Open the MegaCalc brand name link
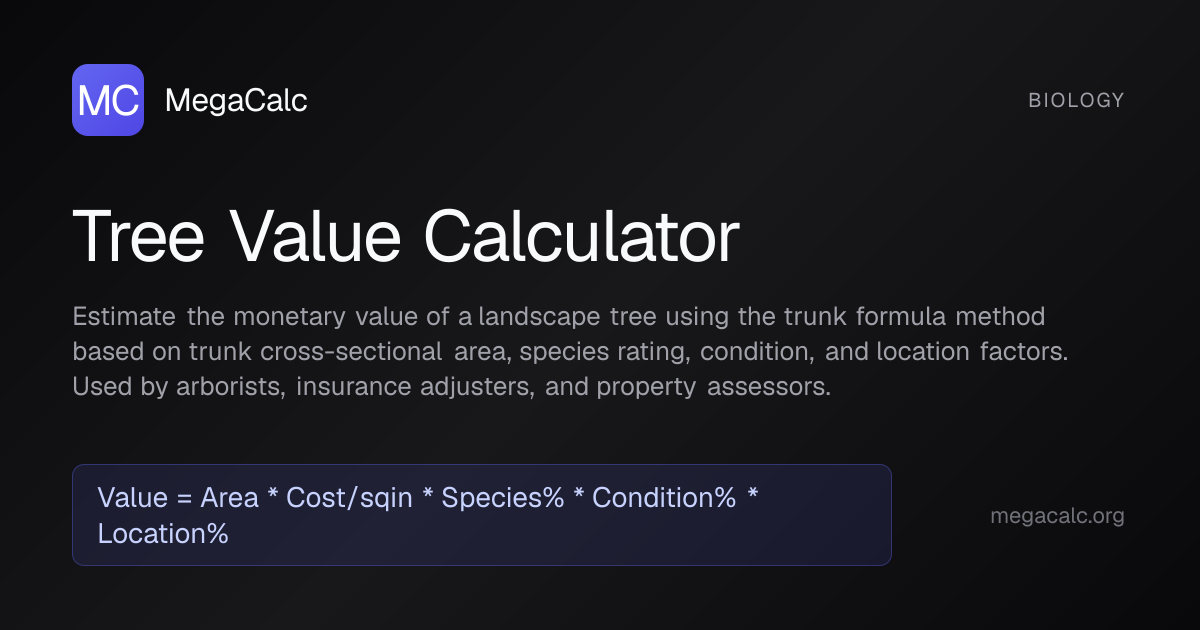The image size is (1200, 630). (236, 100)
